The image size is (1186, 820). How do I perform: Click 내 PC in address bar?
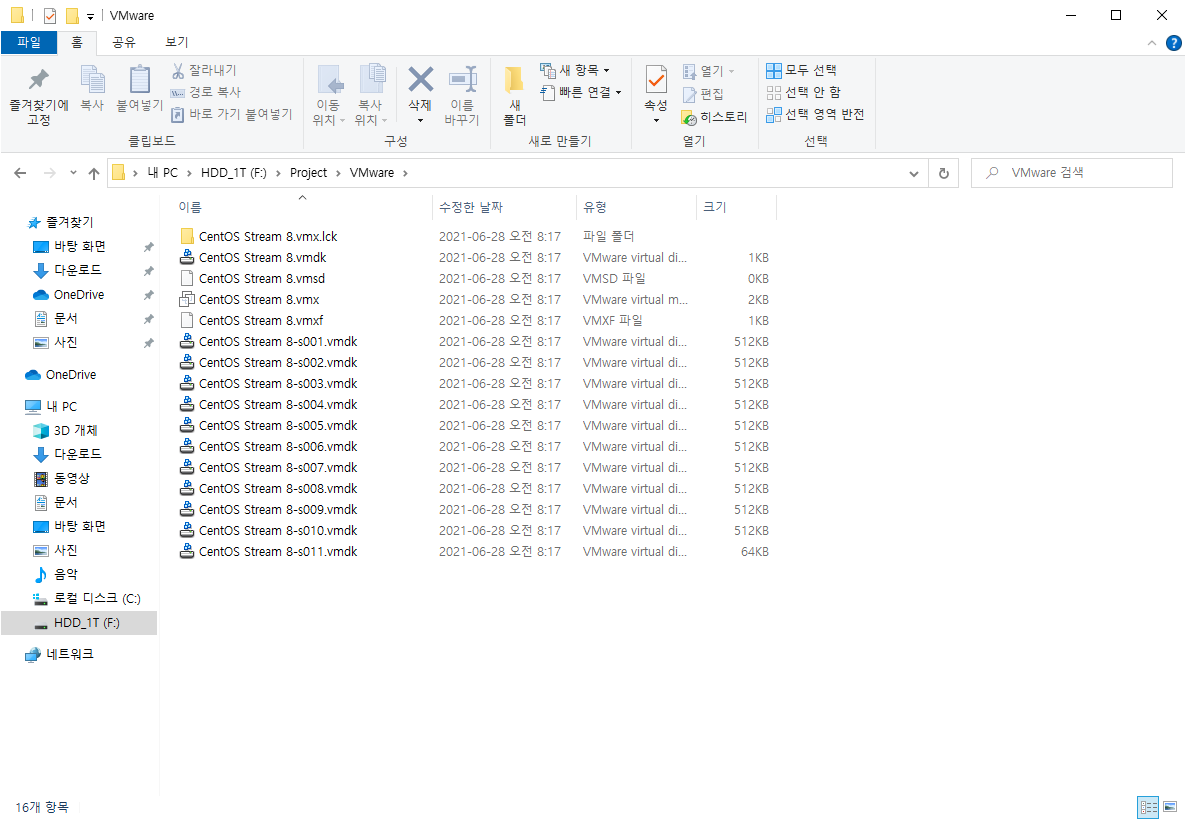point(163,173)
